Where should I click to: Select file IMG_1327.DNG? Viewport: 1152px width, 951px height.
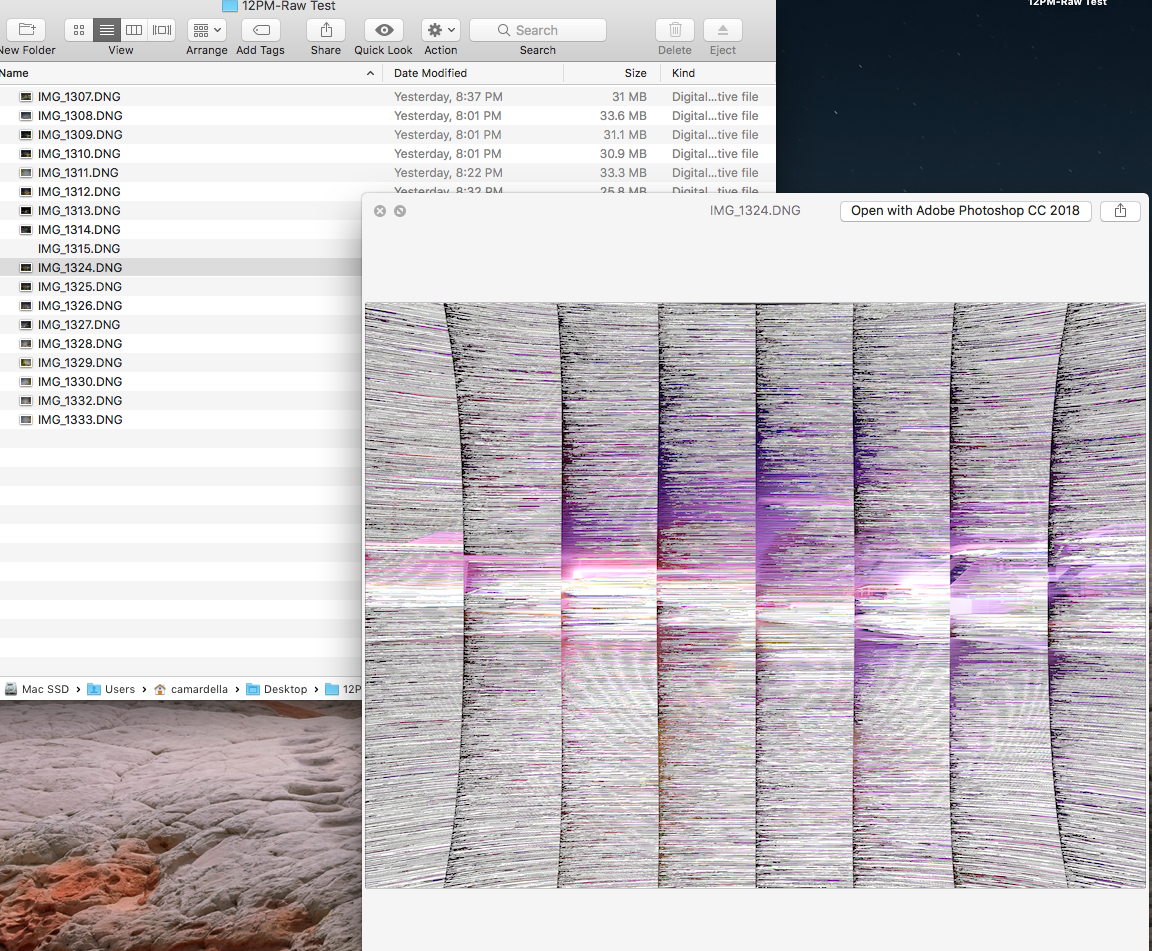click(79, 325)
